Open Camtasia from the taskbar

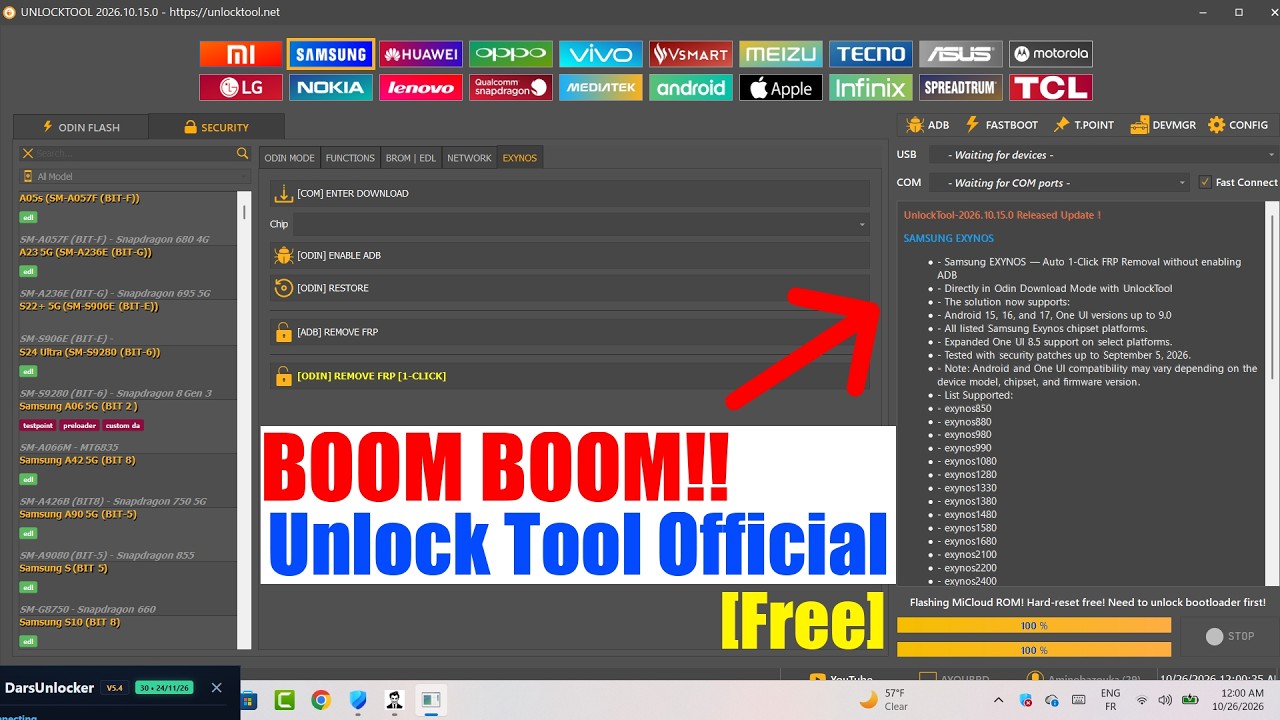284,700
